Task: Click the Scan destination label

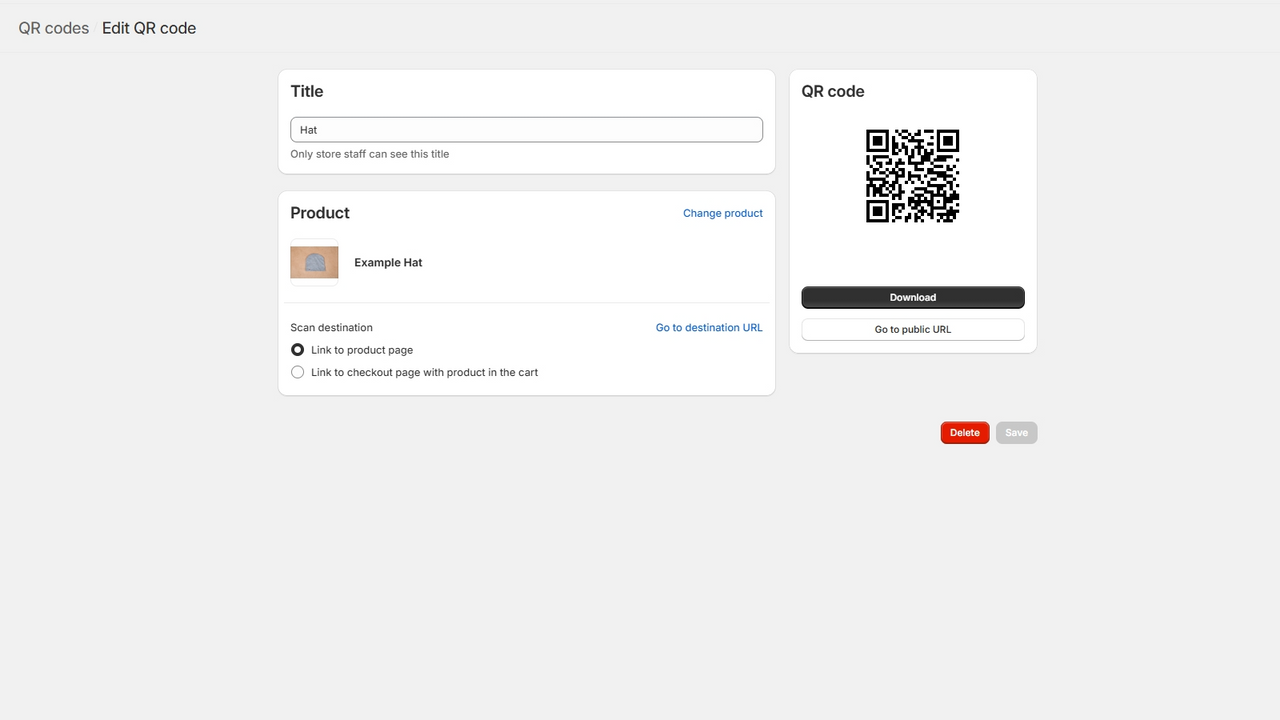Action: [x=332, y=327]
